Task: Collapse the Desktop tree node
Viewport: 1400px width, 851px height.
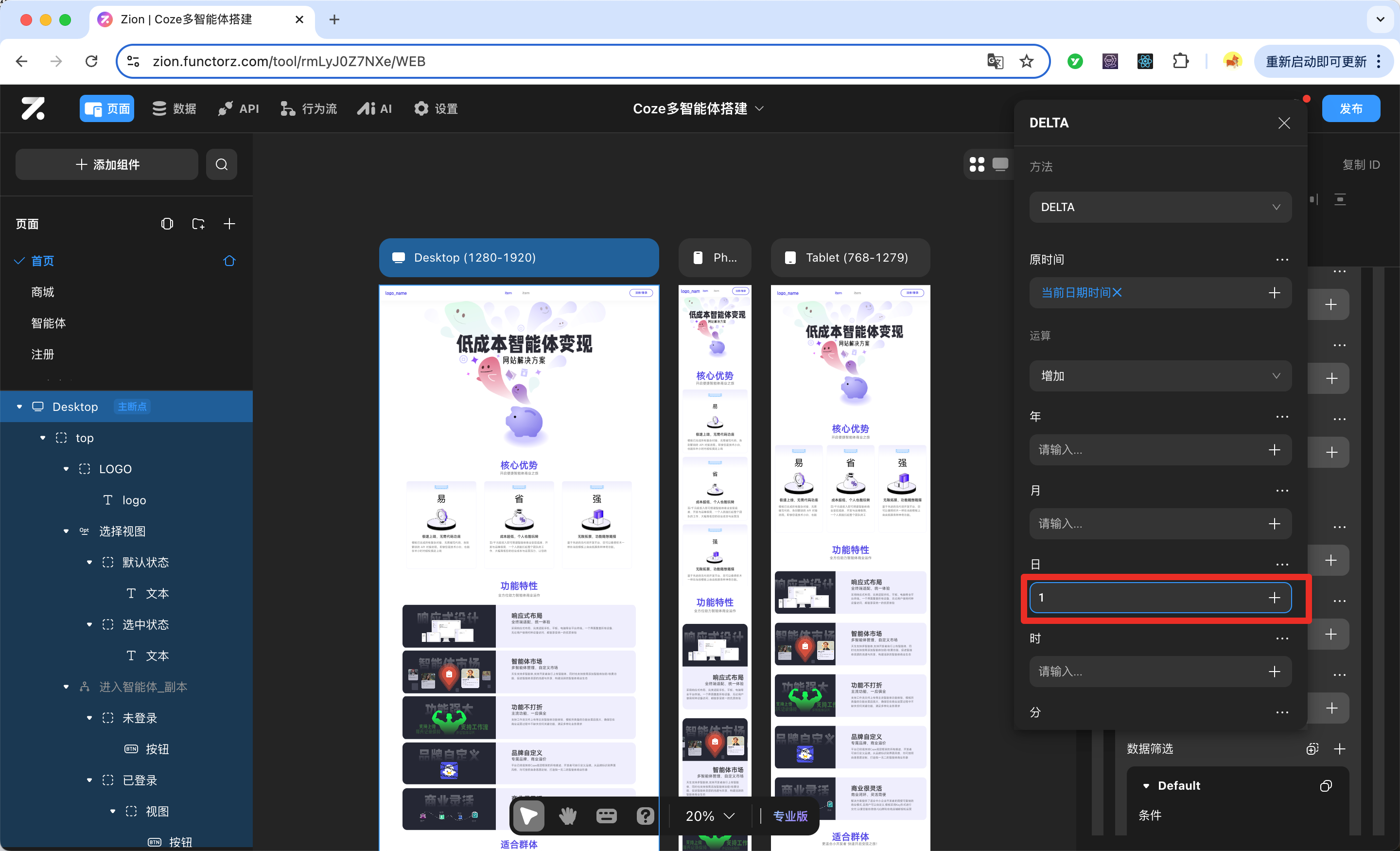Action: [x=19, y=407]
